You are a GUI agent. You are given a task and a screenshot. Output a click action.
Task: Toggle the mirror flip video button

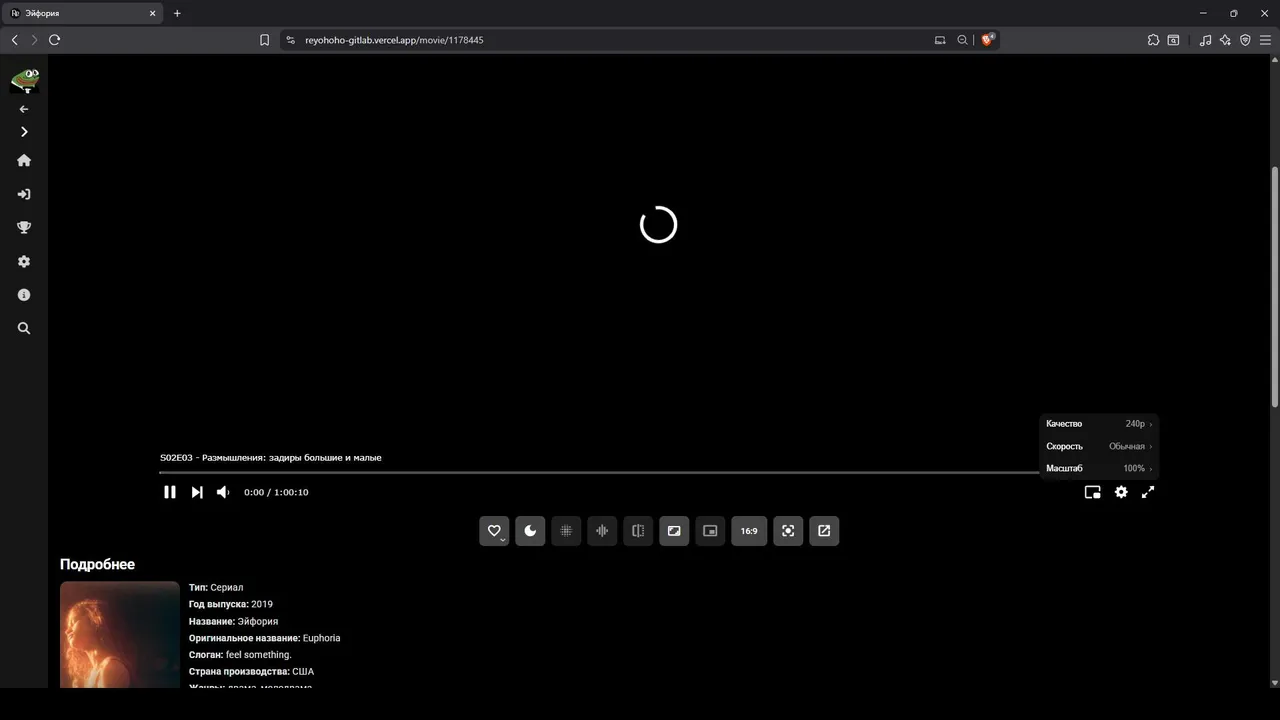pyautogui.click(x=638, y=531)
